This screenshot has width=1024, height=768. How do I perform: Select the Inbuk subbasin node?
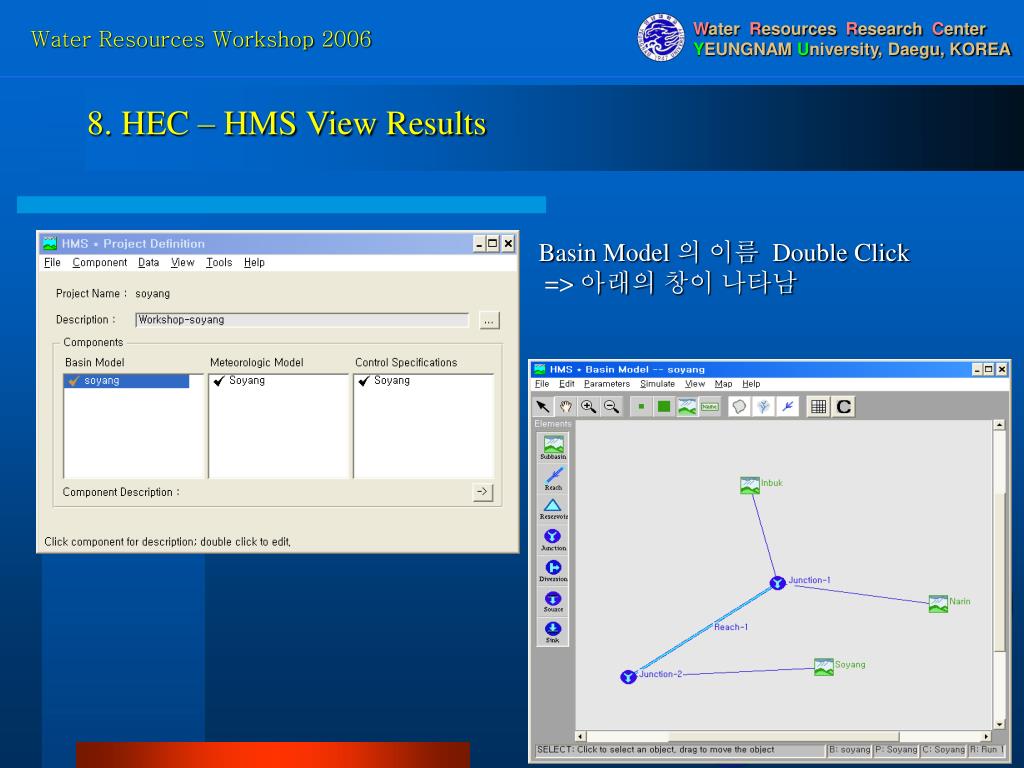[x=750, y=485]
